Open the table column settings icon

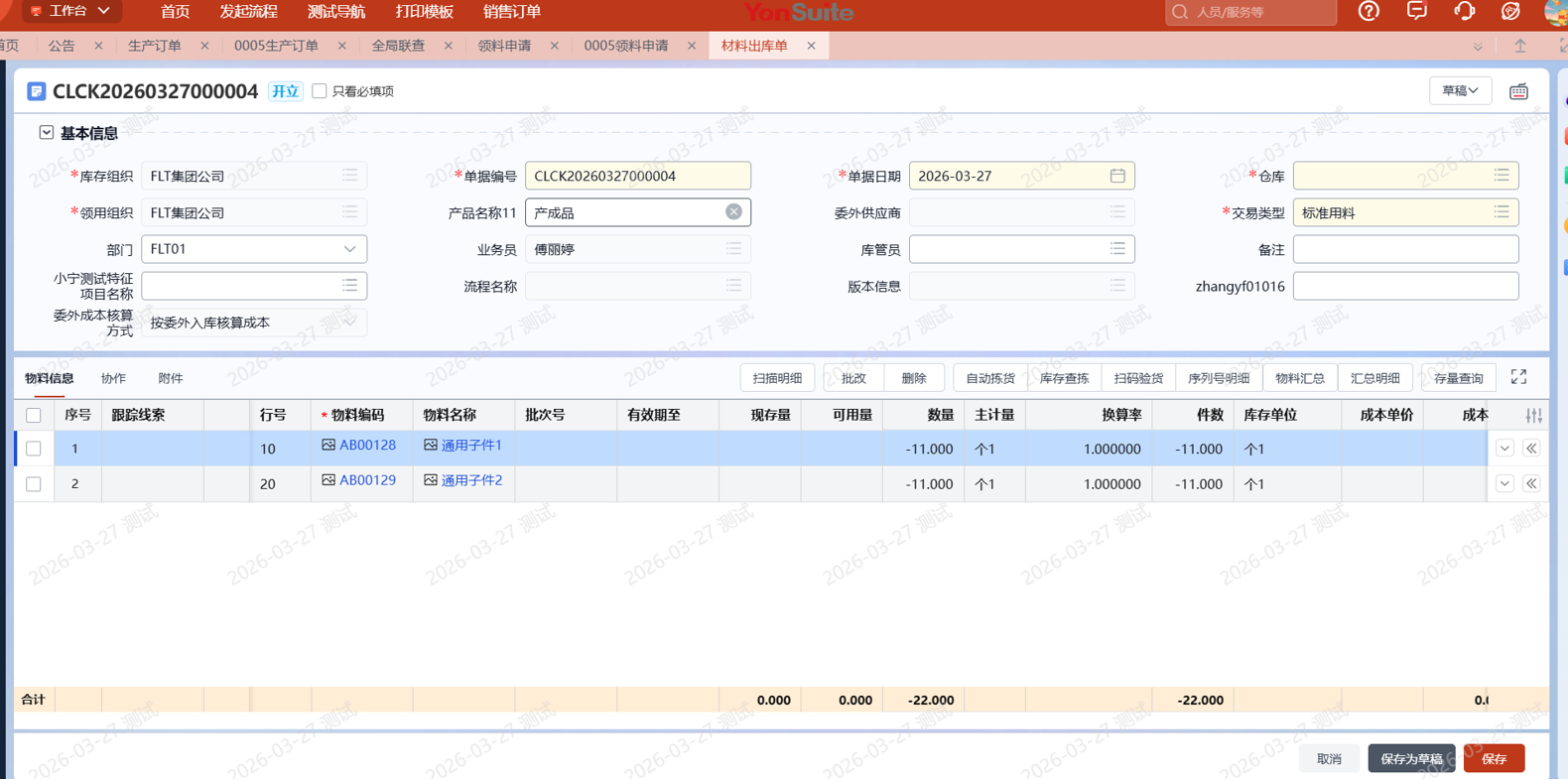[x=1533, y=416]
